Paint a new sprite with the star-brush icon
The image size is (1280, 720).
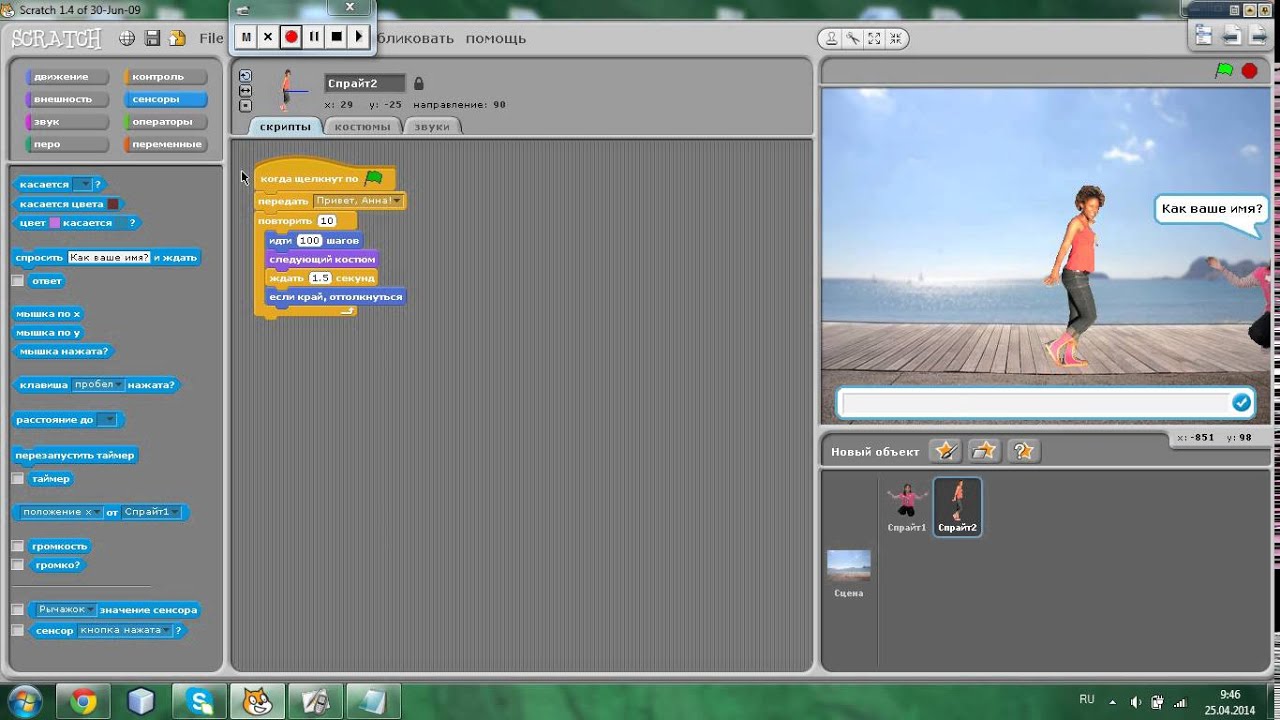pos(945,450)
